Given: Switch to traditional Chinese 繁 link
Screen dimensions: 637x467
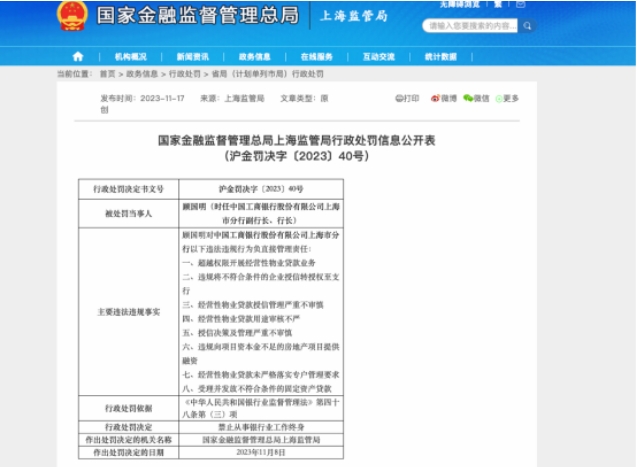Looking at the screenshot, I should click(498, 4).
